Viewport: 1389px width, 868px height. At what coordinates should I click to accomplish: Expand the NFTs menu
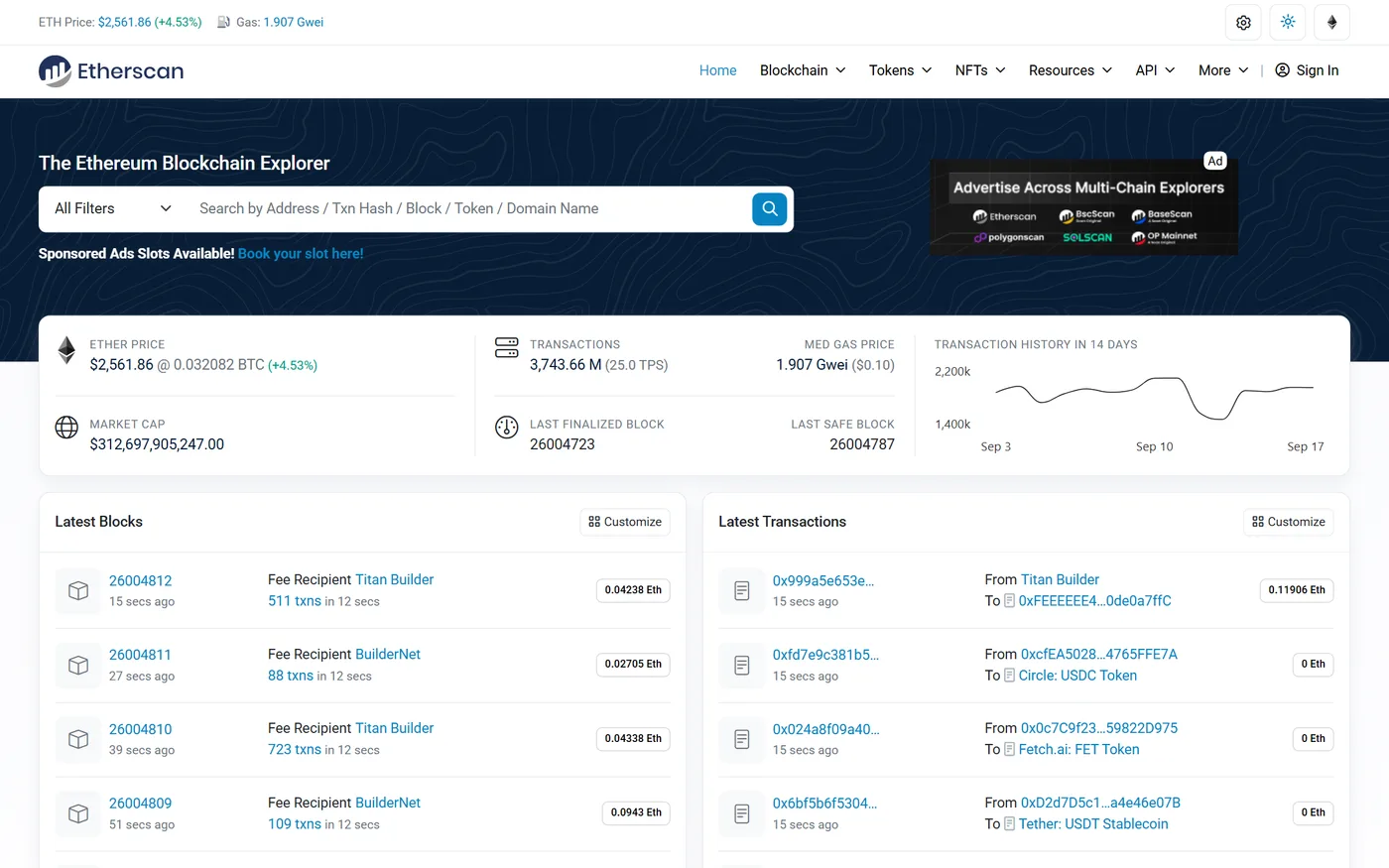pos(980,70)
